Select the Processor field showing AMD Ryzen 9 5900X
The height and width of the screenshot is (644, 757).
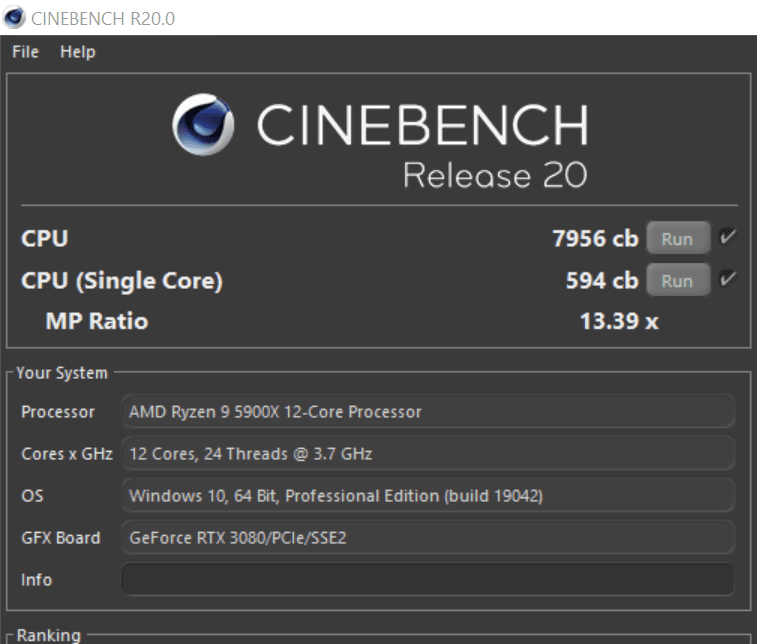[x=428, y=411]
